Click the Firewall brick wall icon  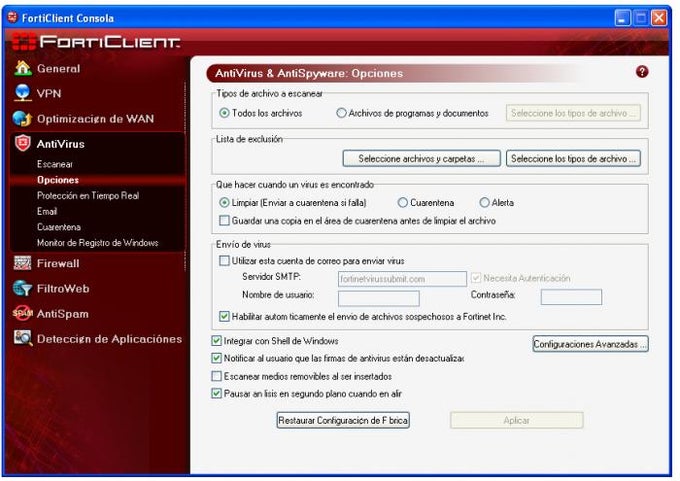coord(23,263)
